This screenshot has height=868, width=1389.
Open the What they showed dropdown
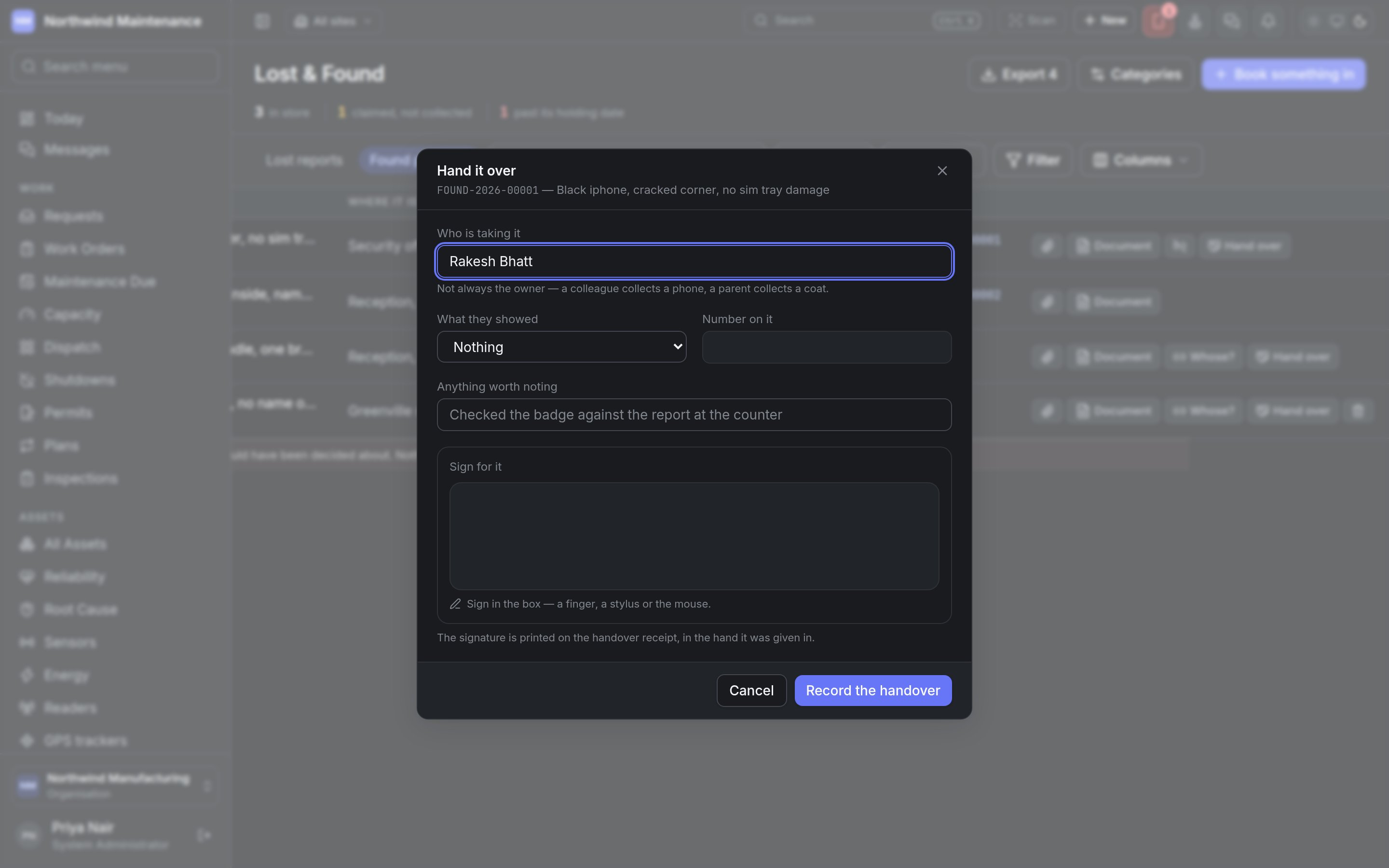click(561, 347)
